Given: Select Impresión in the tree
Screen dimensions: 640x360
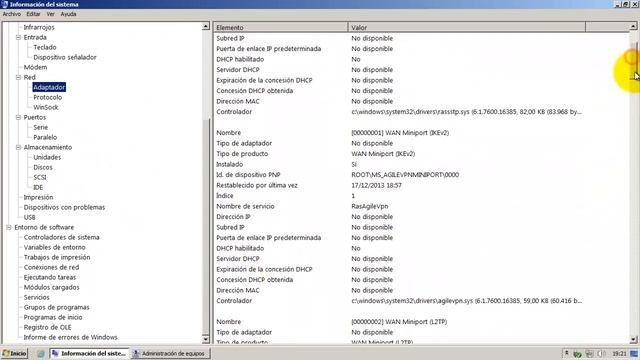Looking at the screenshot, I should 38,198.
